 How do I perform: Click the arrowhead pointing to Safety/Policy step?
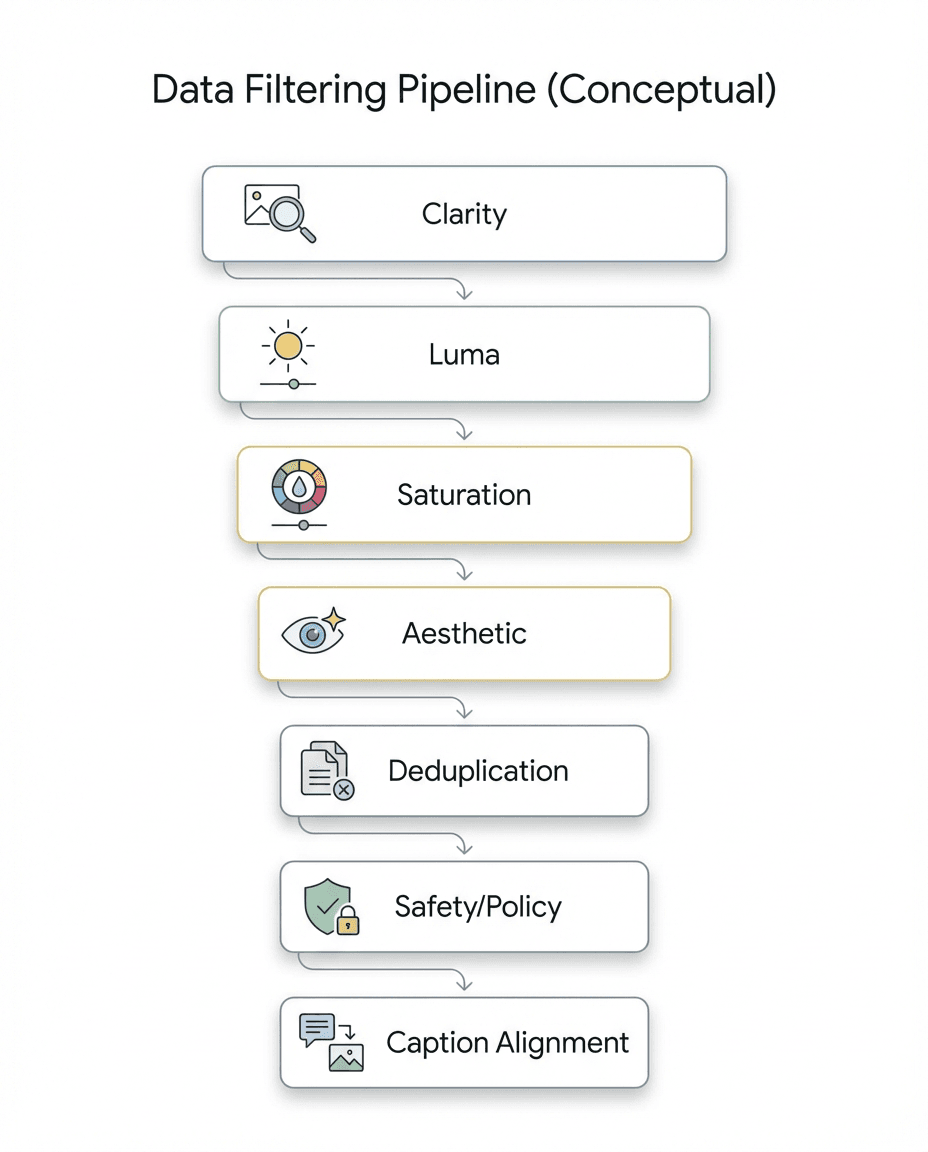pos(463,847)
